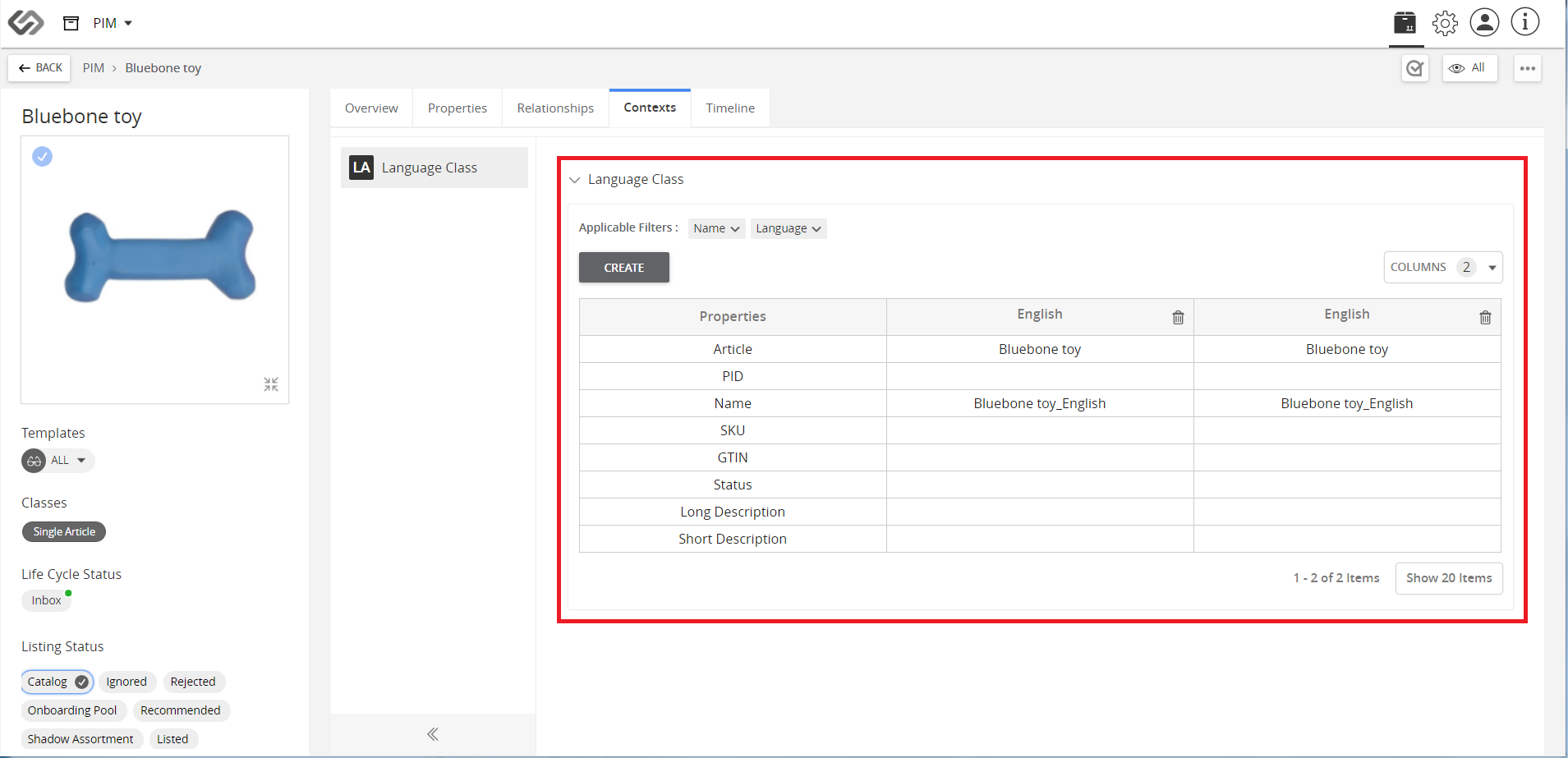Delete second English column via trash icon

[x=1485, y=318]
